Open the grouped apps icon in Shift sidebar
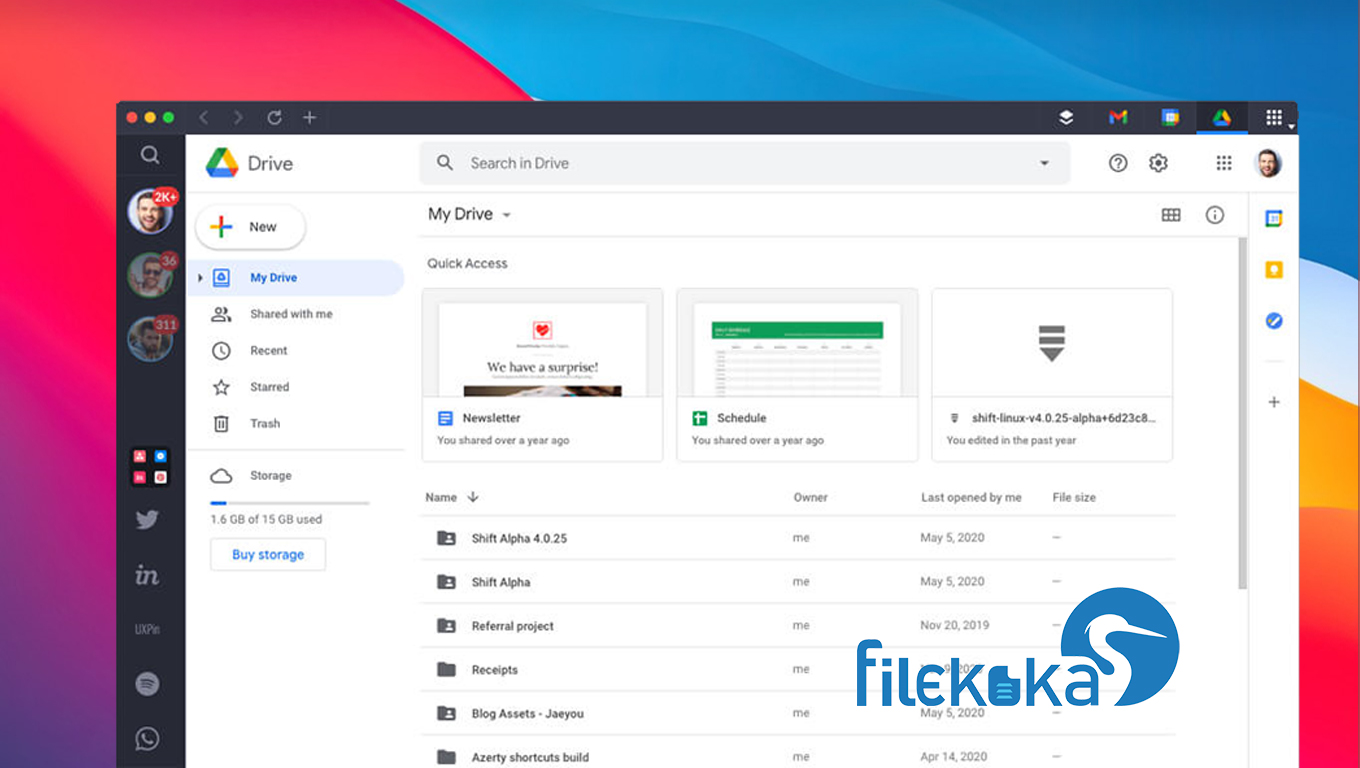 [150, 467]
